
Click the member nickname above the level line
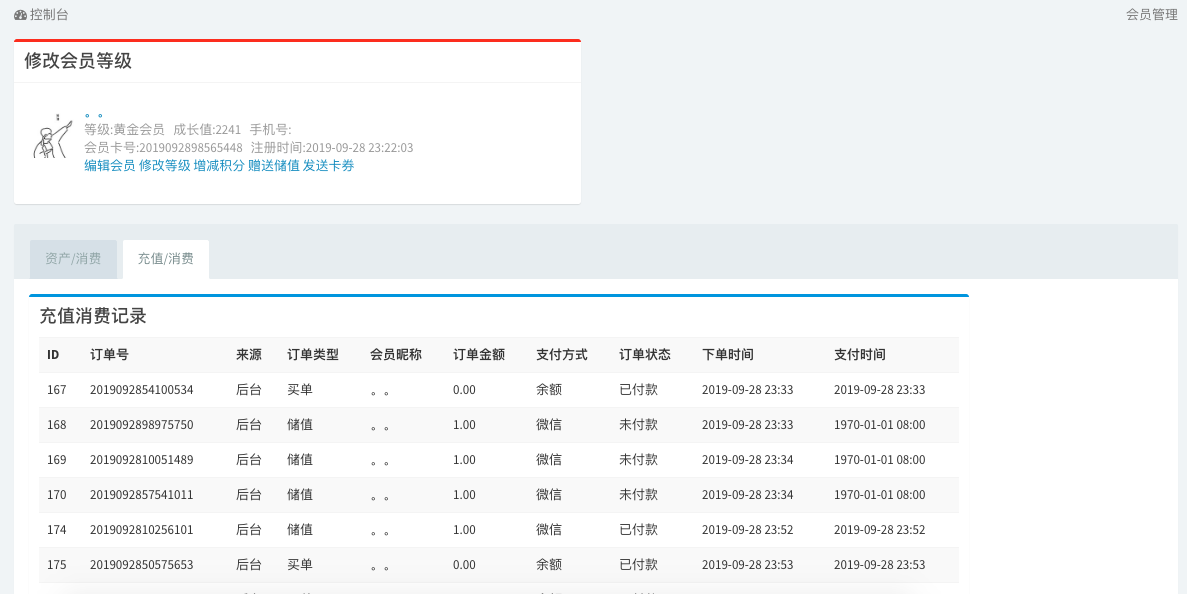(94, 116)
